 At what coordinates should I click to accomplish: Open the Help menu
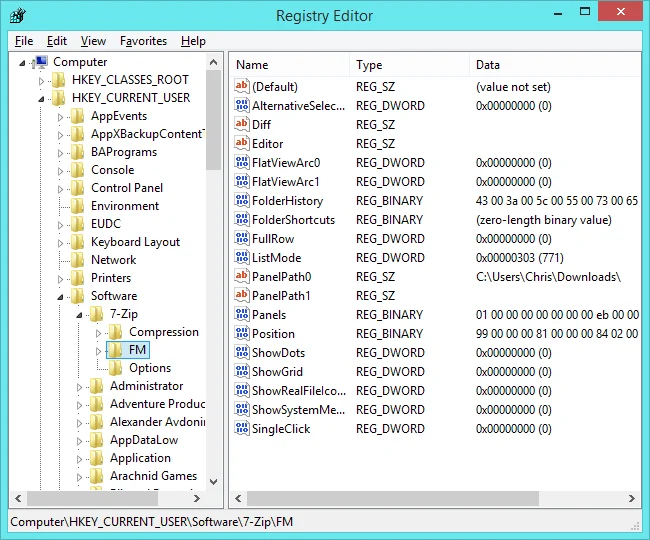click(x=193, y=41)
